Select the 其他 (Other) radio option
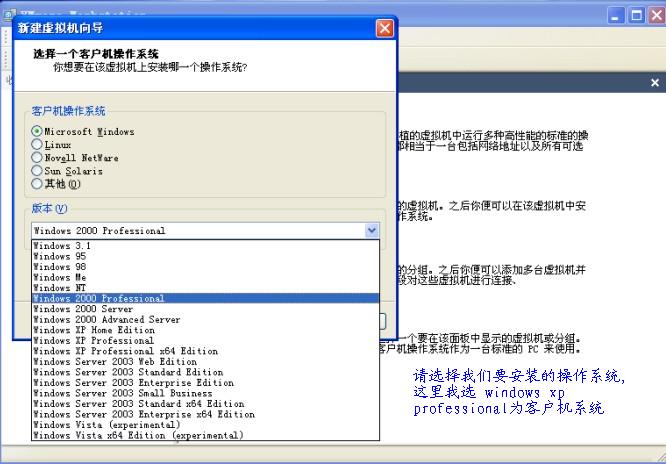 click(37, 183)
